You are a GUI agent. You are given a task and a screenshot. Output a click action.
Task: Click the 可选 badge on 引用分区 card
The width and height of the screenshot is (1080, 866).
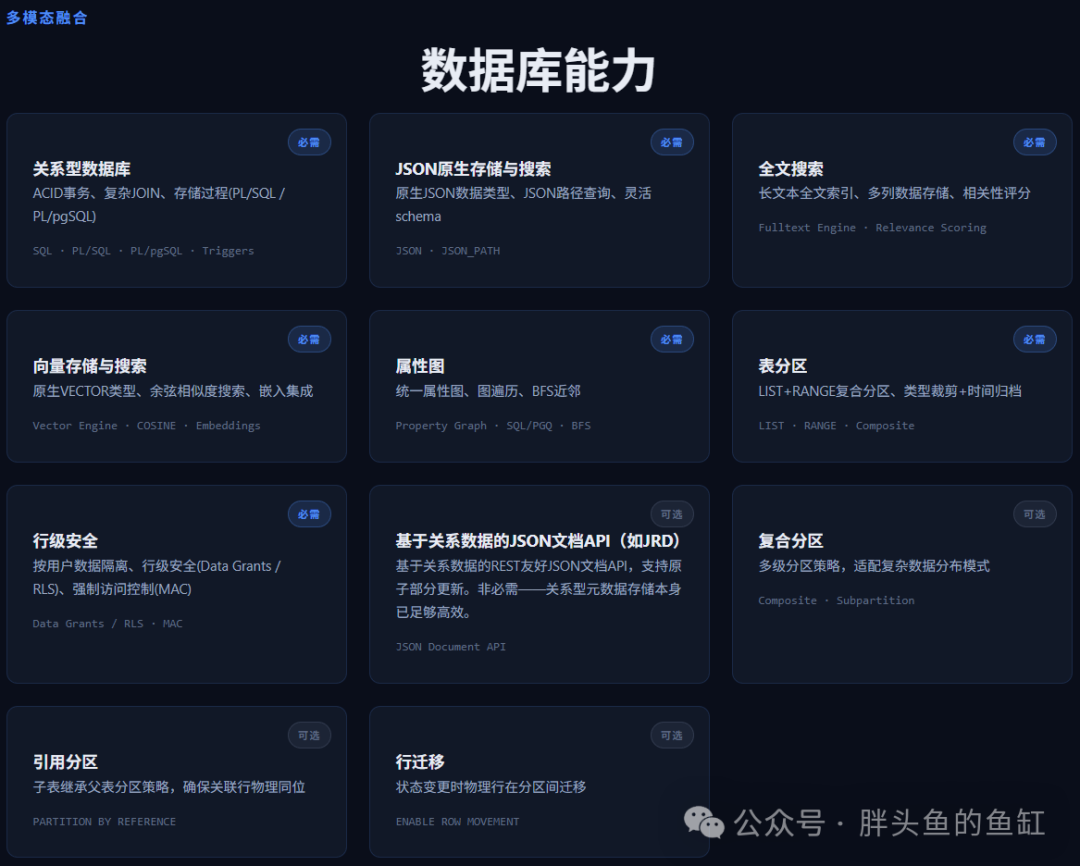tap(309, 736)
